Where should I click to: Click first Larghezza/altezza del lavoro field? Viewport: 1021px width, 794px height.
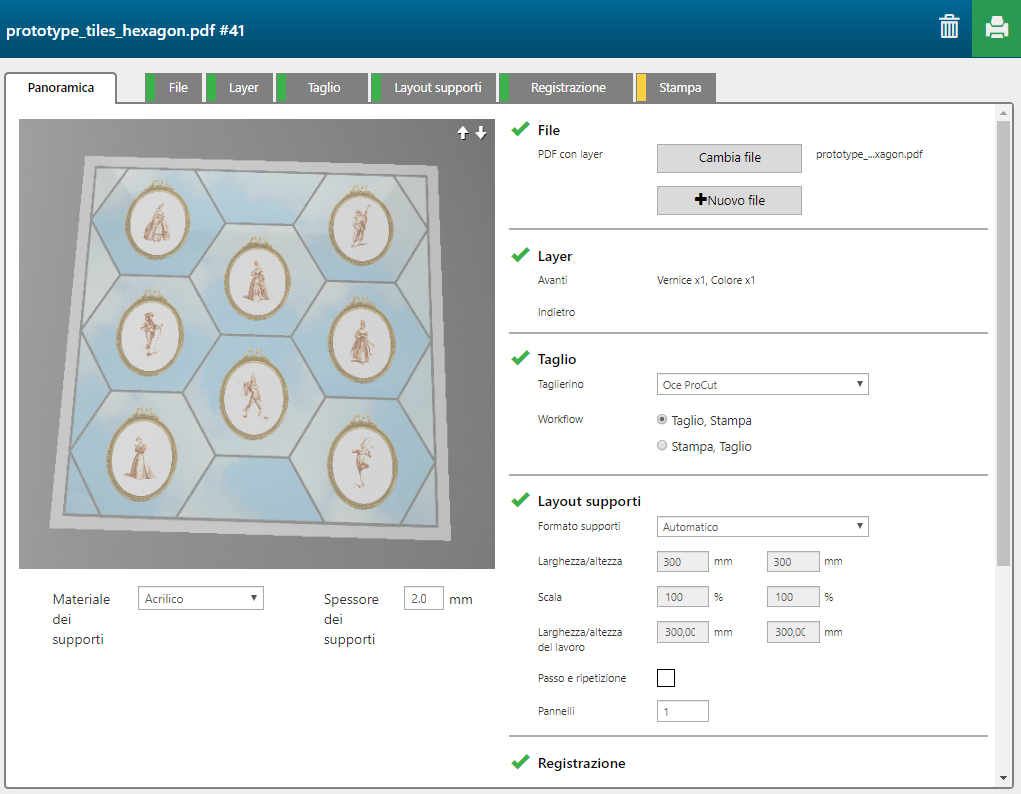coord(682,632)
